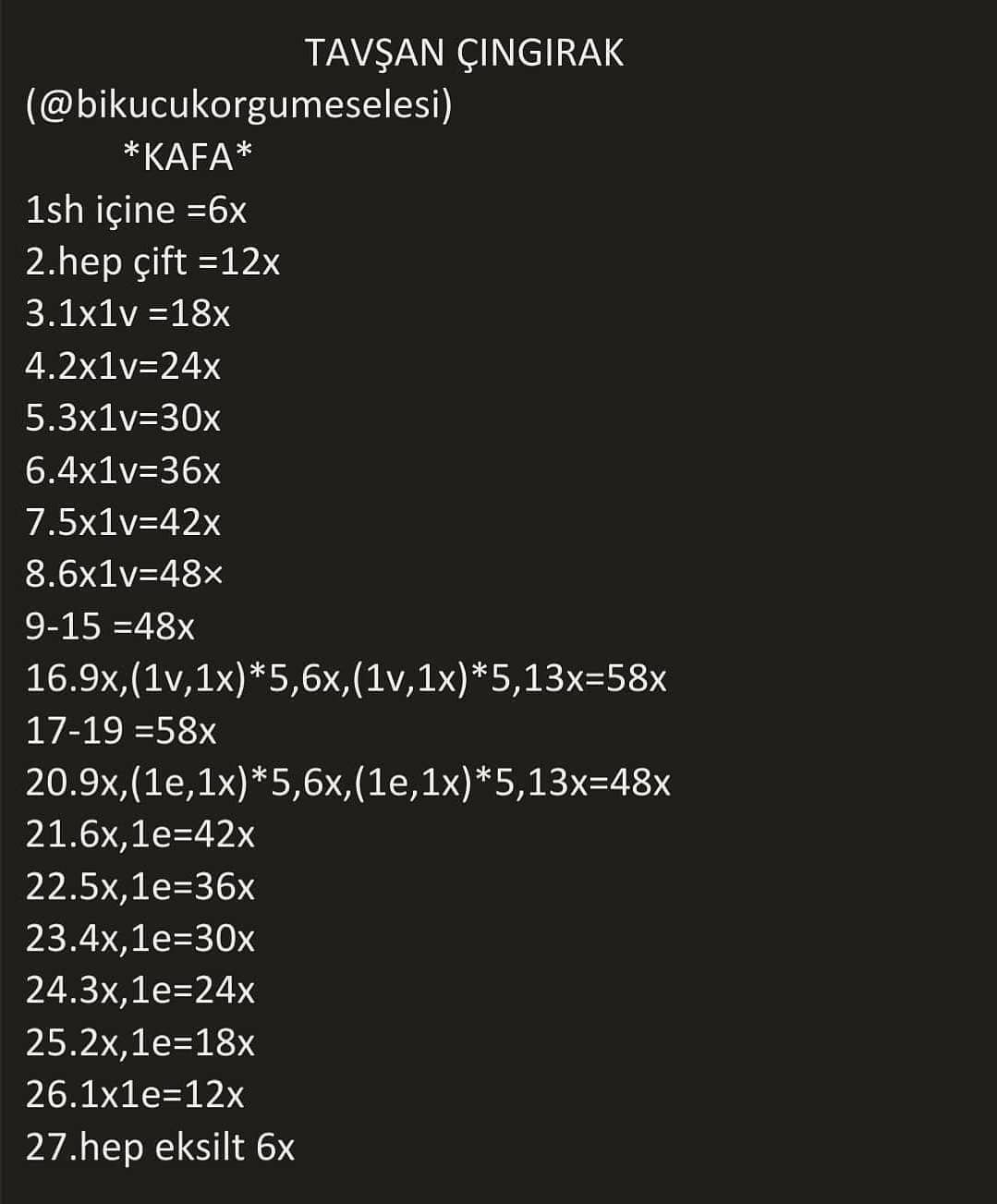This screenshot has height=1204, width=997.
Task: Click the @bikucukorgumeselesi handle
Action: 239,105
